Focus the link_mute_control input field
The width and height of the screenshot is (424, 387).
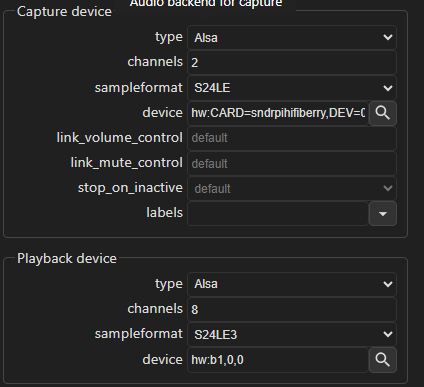292,163
